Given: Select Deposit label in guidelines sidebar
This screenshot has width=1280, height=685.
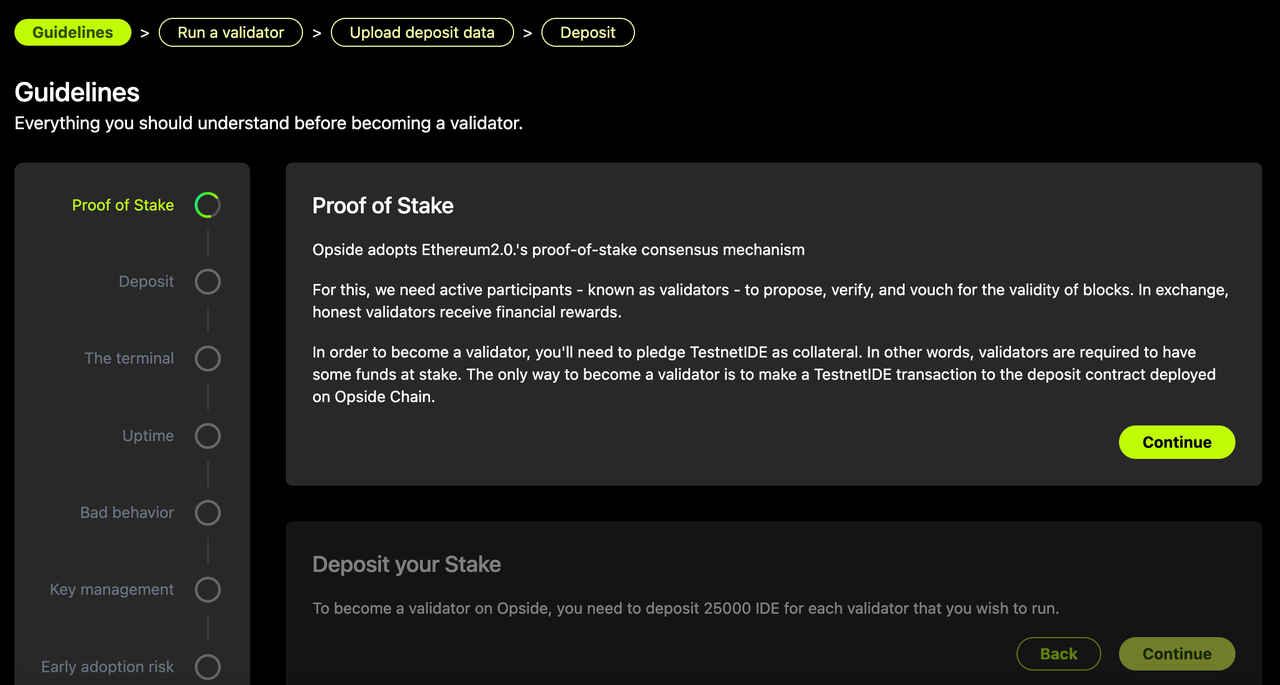Looking at the screenshot, I should tap(146, 282).
